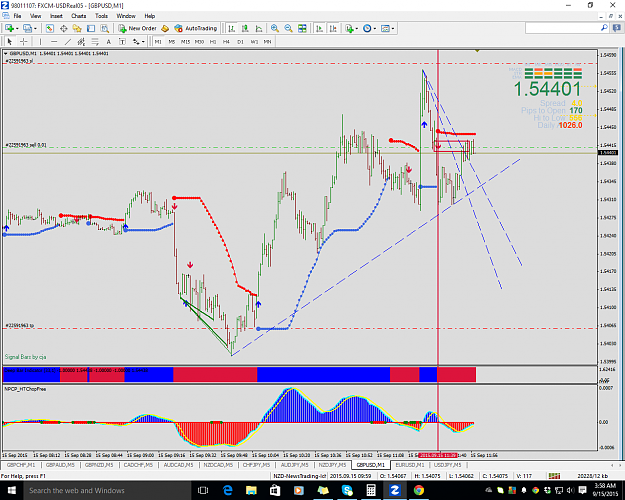
Task: Open the Navigator favorites icon
Action: [x=77, y=28]
